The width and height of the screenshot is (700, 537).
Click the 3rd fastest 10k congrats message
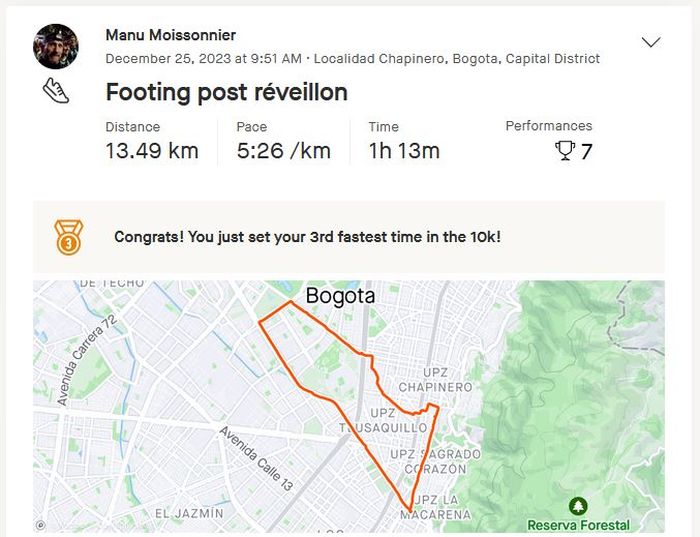click(307, 237)
